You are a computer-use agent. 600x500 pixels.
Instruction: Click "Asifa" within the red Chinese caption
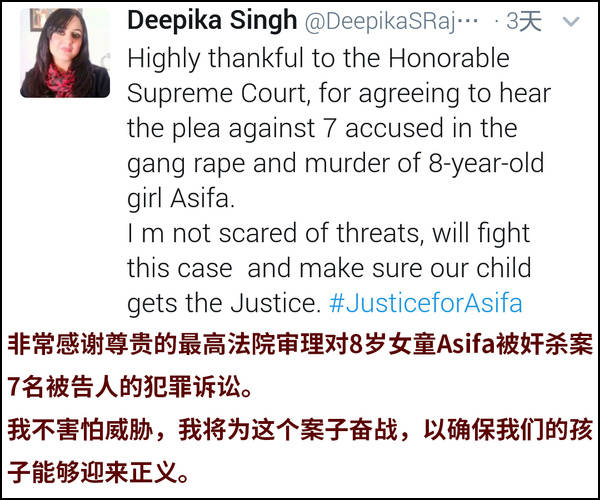coord(466,344)
